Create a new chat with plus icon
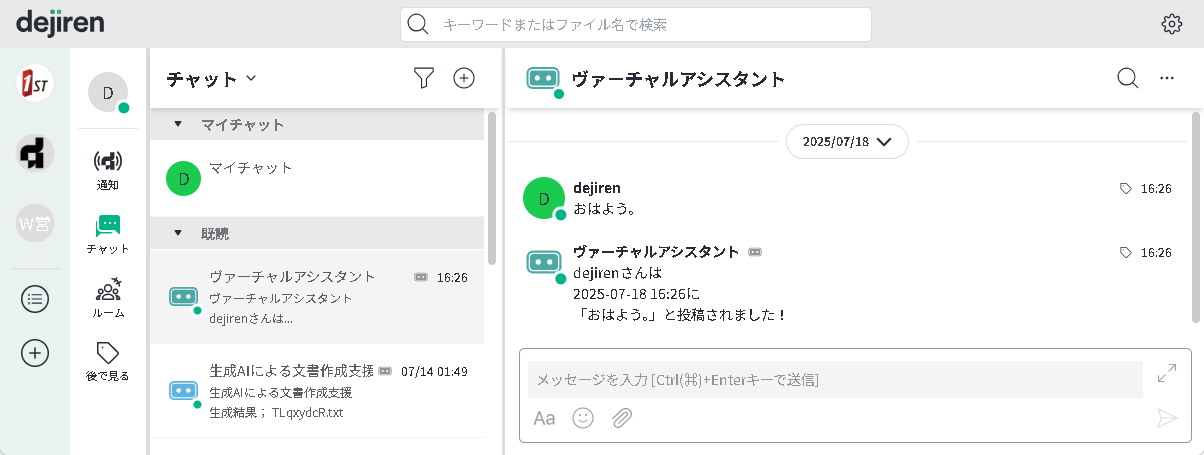Image resolution: width=1204 pixels, height=455 pixels. point(464,78)
